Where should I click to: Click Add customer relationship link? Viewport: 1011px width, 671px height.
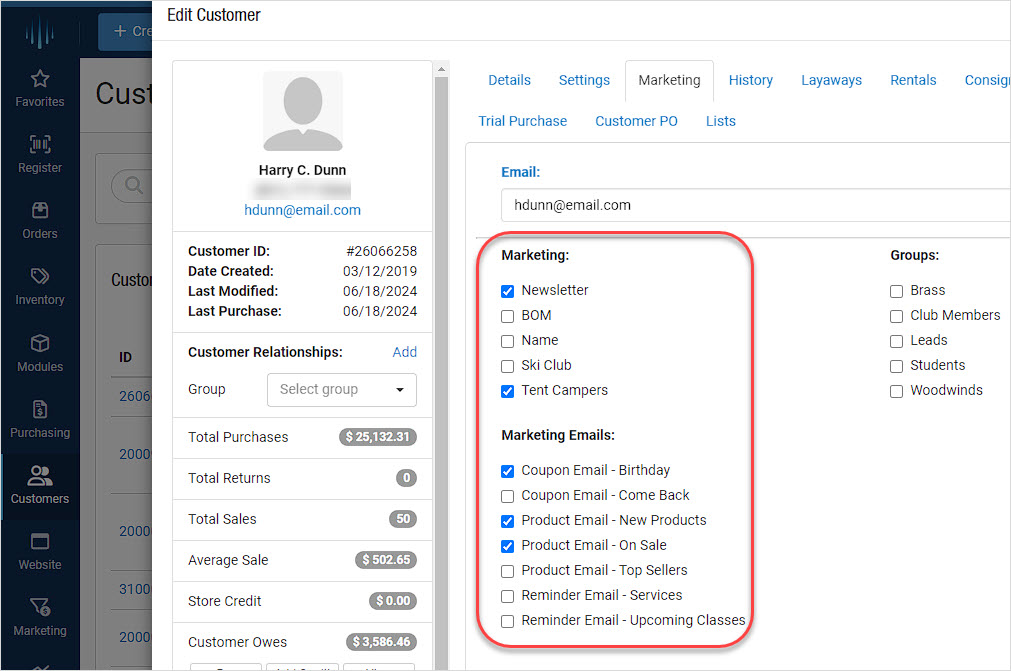click(x=404, y=352)
